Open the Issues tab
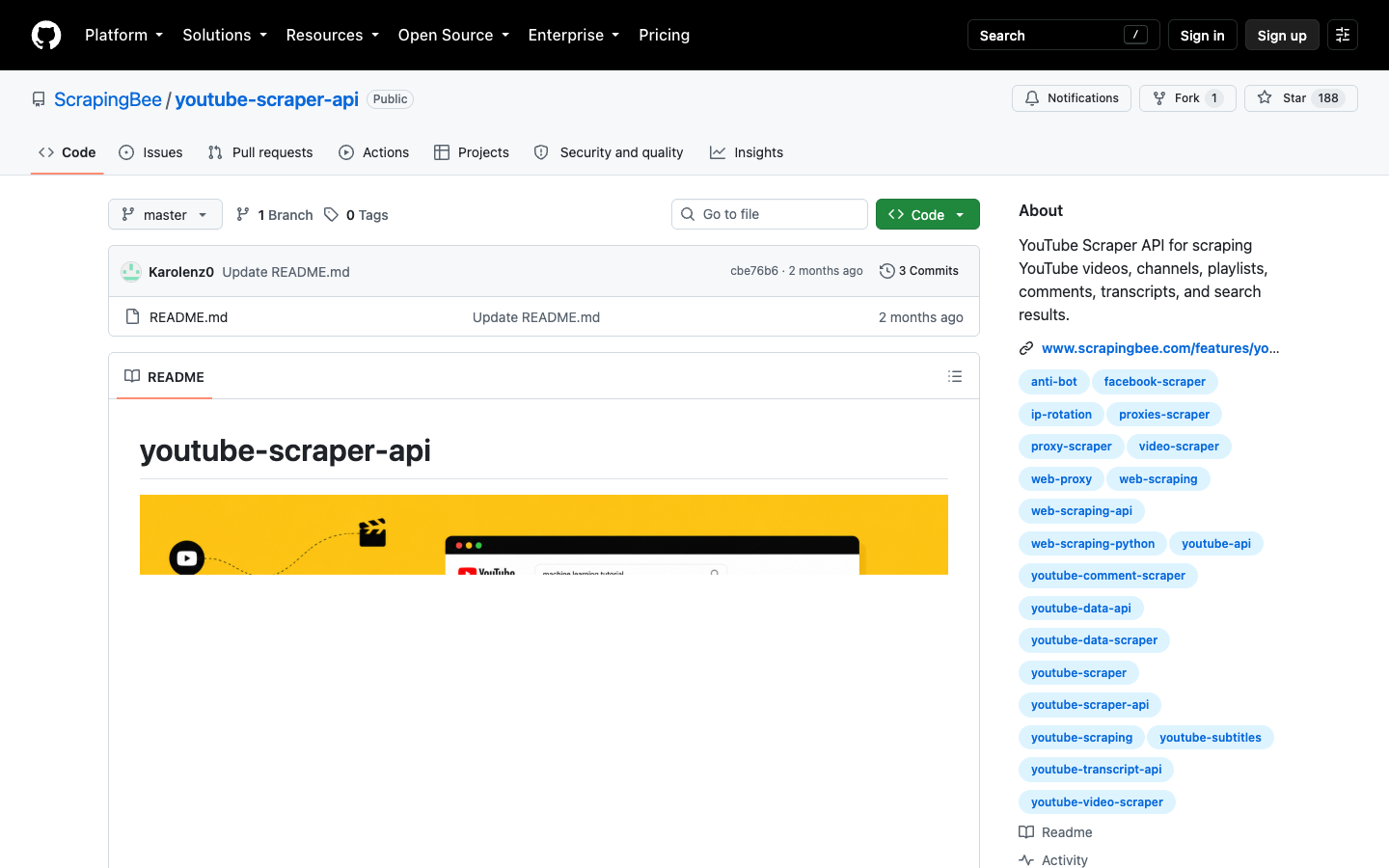 pyautogui.click(x=150, y=152)
